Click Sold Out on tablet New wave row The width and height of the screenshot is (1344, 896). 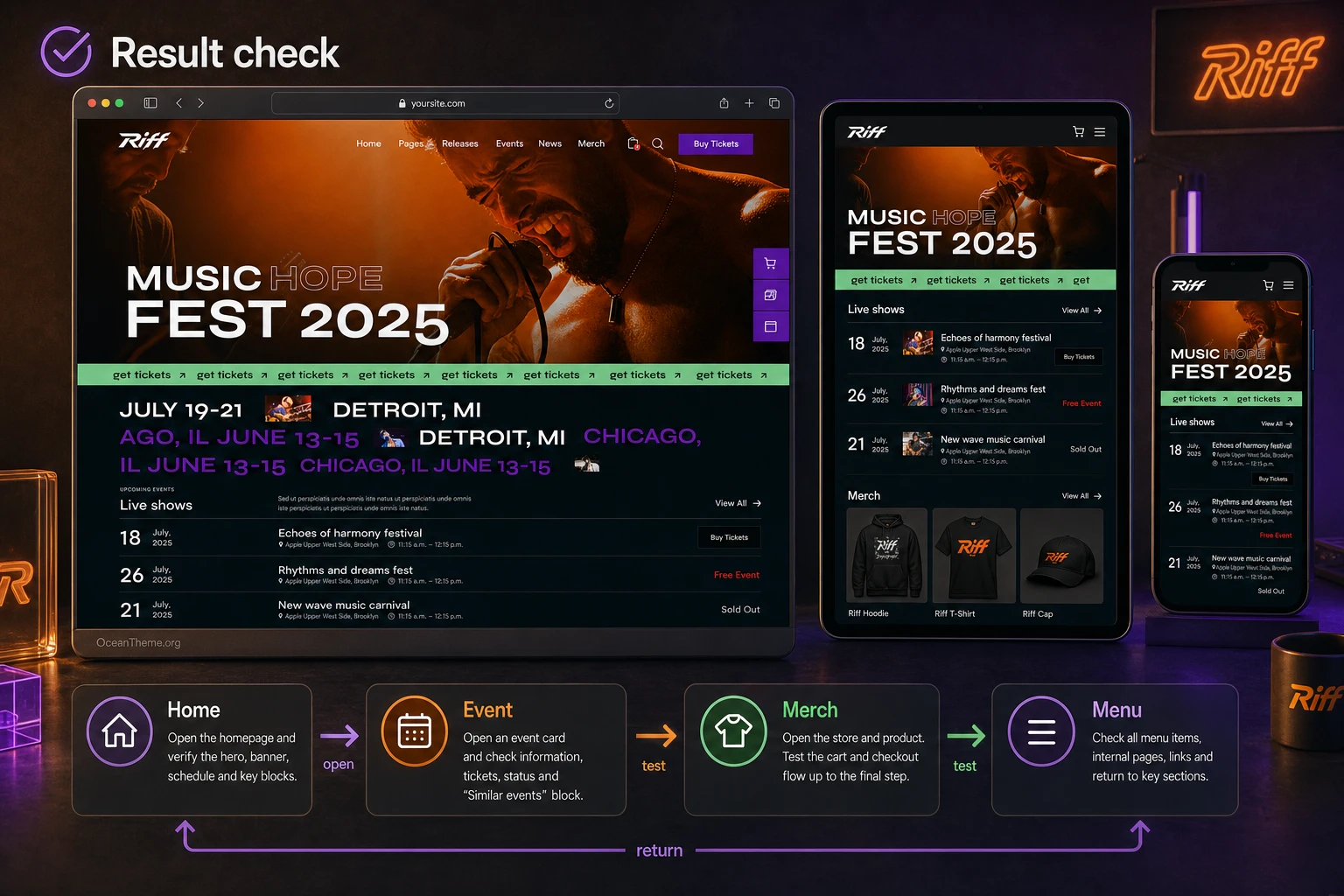point(1086,449)
